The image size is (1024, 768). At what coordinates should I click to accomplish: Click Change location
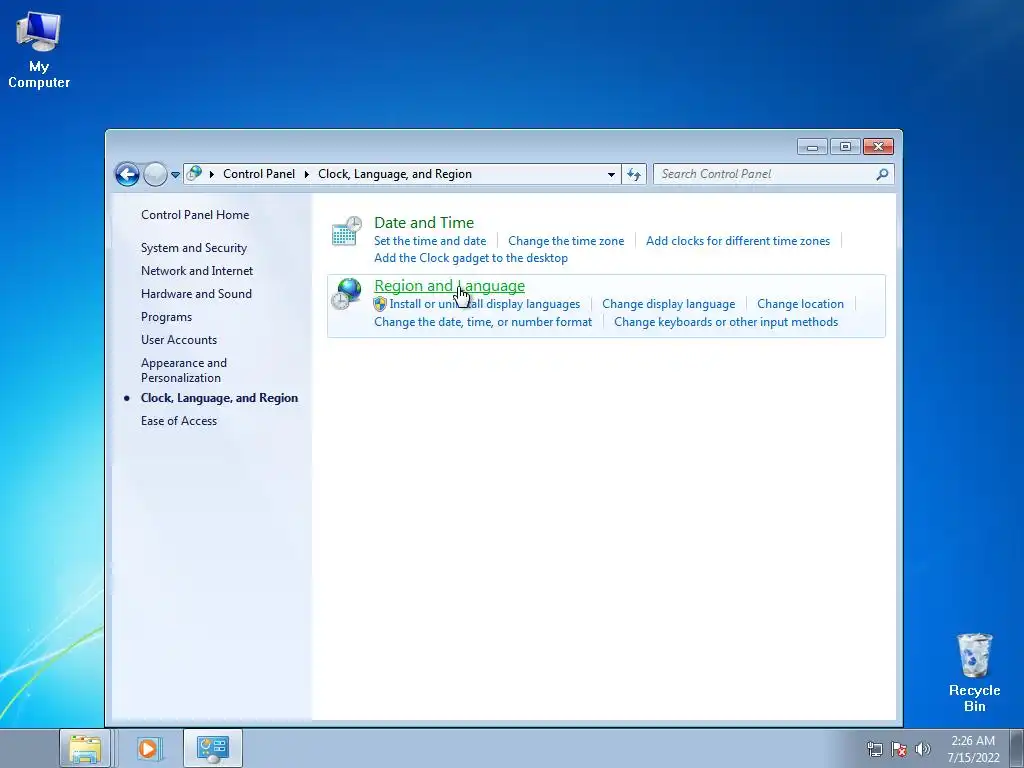800,304
